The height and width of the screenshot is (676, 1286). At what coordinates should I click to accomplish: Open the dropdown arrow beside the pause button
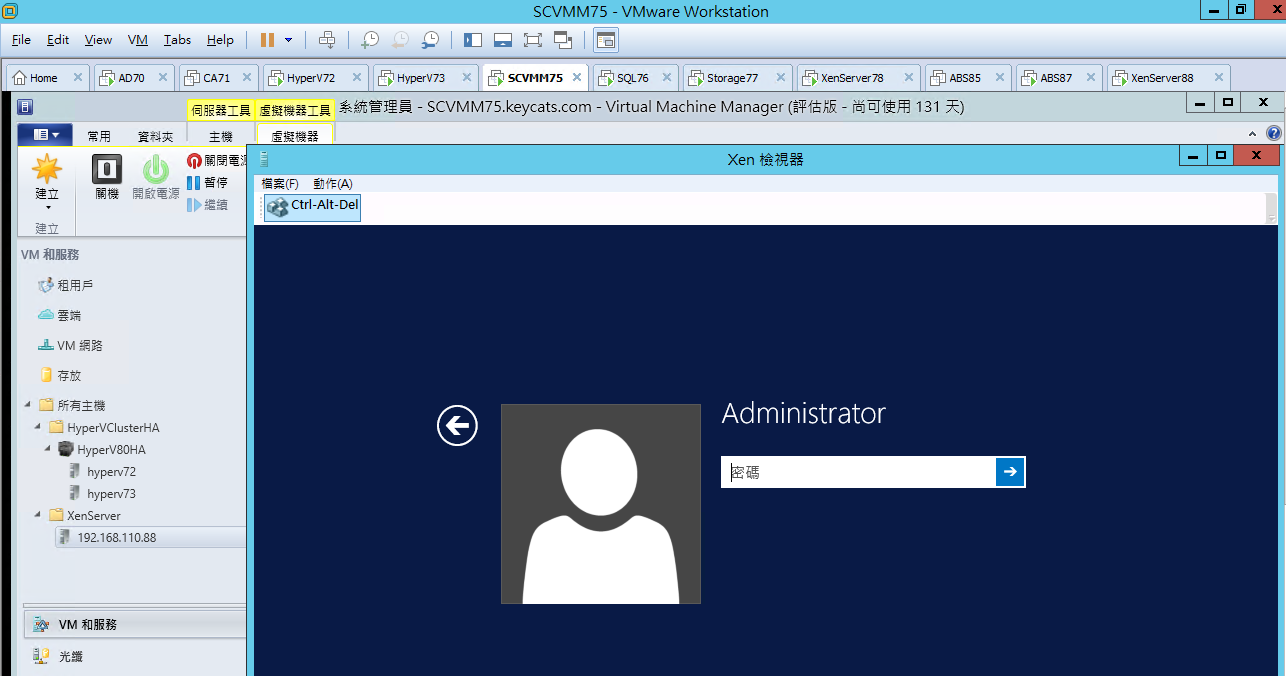289,40
